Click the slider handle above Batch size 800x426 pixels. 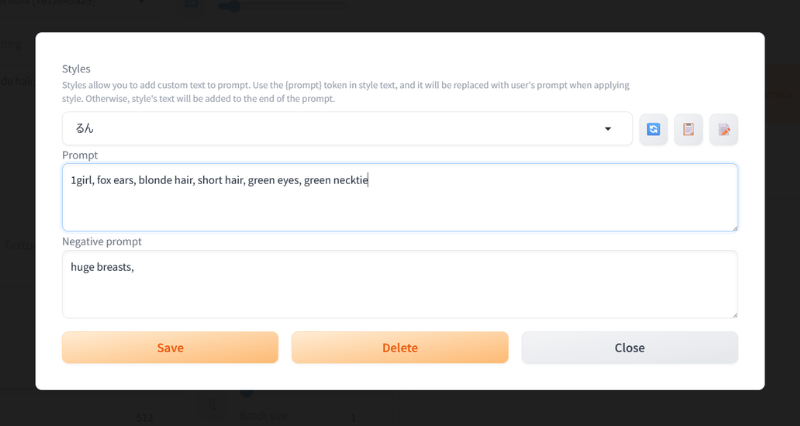tap(246, 391)
